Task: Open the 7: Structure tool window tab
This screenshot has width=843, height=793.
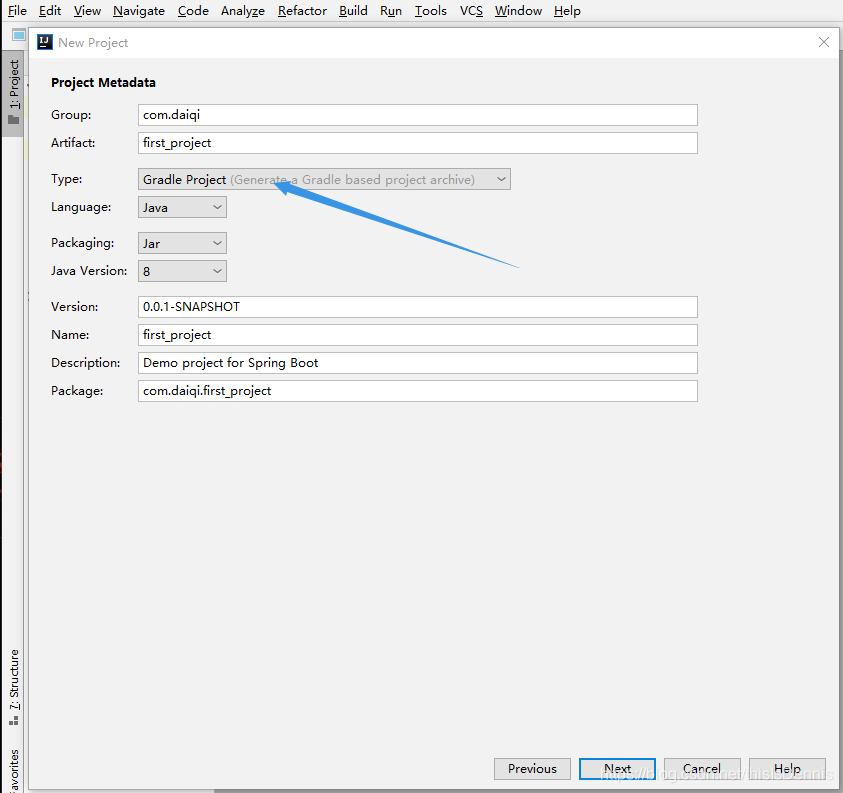Action: point(14,687)
